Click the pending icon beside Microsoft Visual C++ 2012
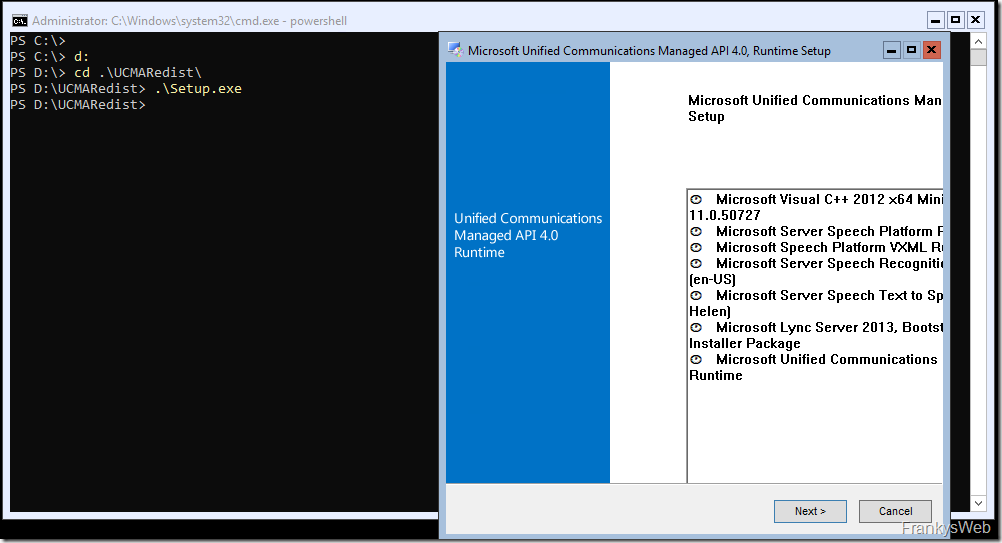This screenshot has height=543, width=1002. click(x=696, y=200)
